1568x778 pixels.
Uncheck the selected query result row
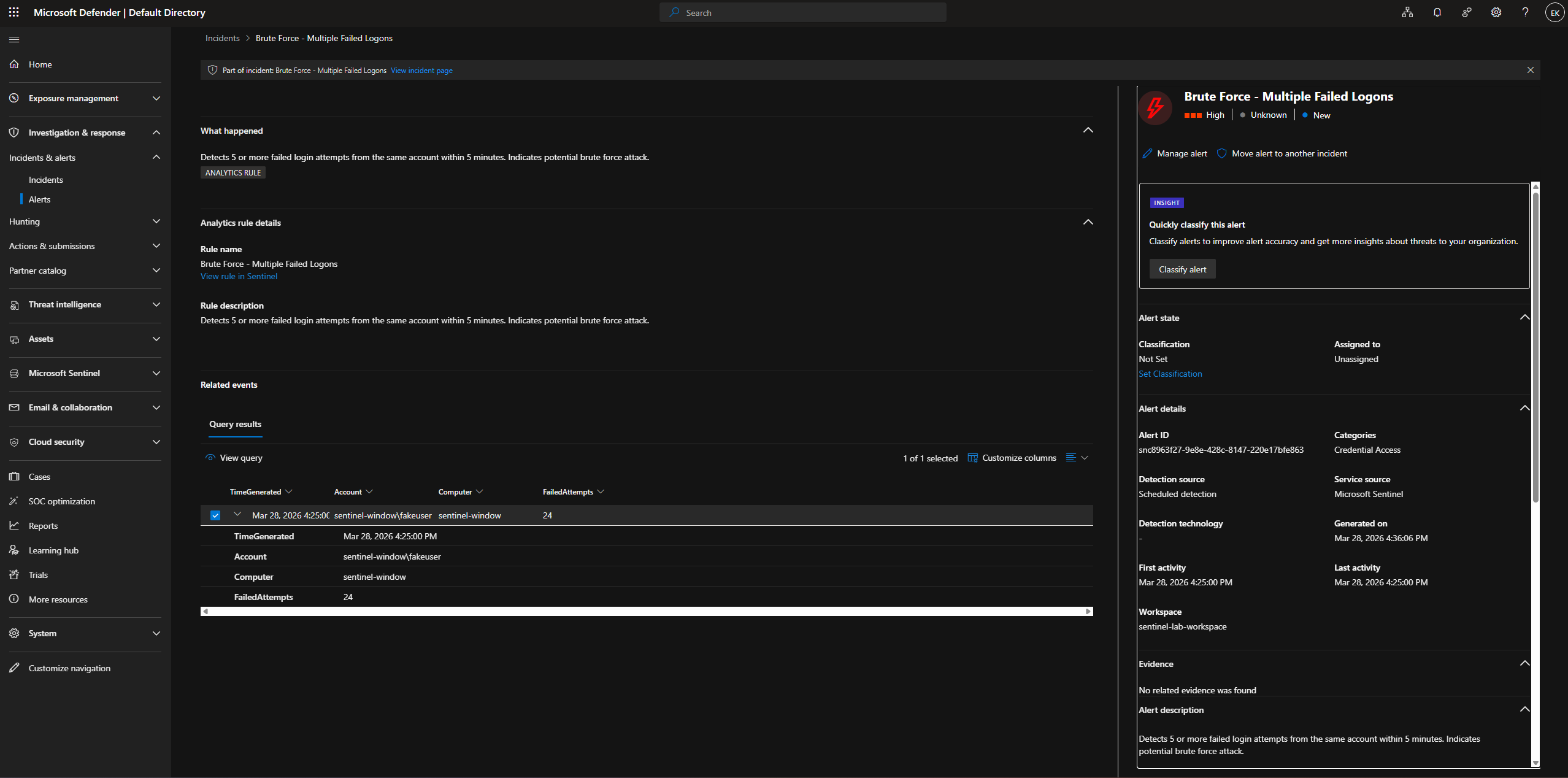pos(215,515)
